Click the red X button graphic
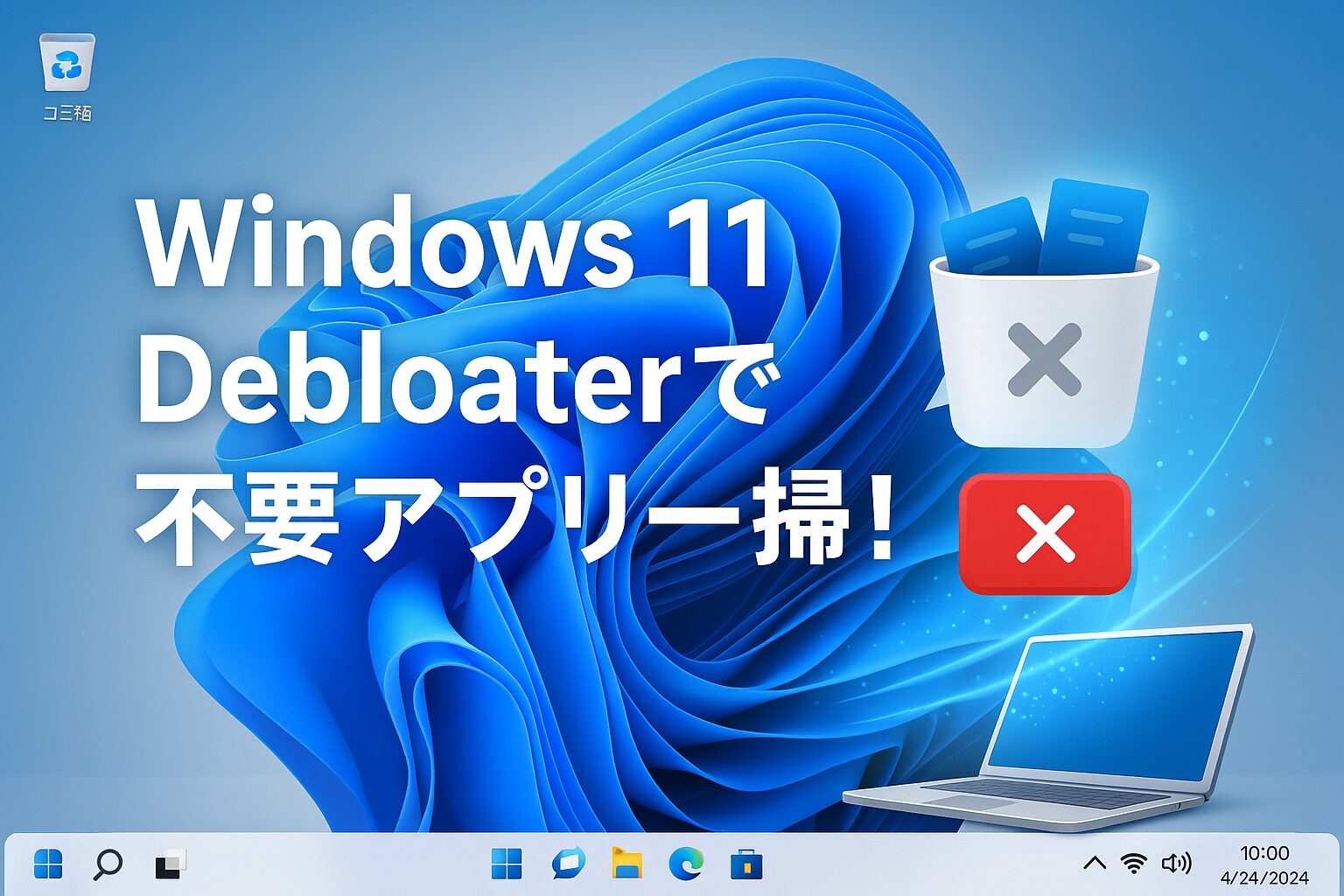The image size is (1344, 896). point(1045,534)
